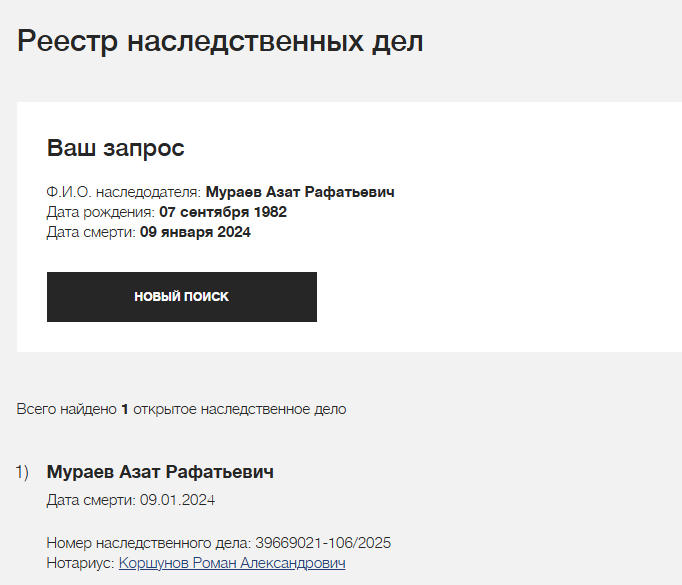Click the result index number 1)
This screenshot has height=585, width=682.
tap(22, 472)
